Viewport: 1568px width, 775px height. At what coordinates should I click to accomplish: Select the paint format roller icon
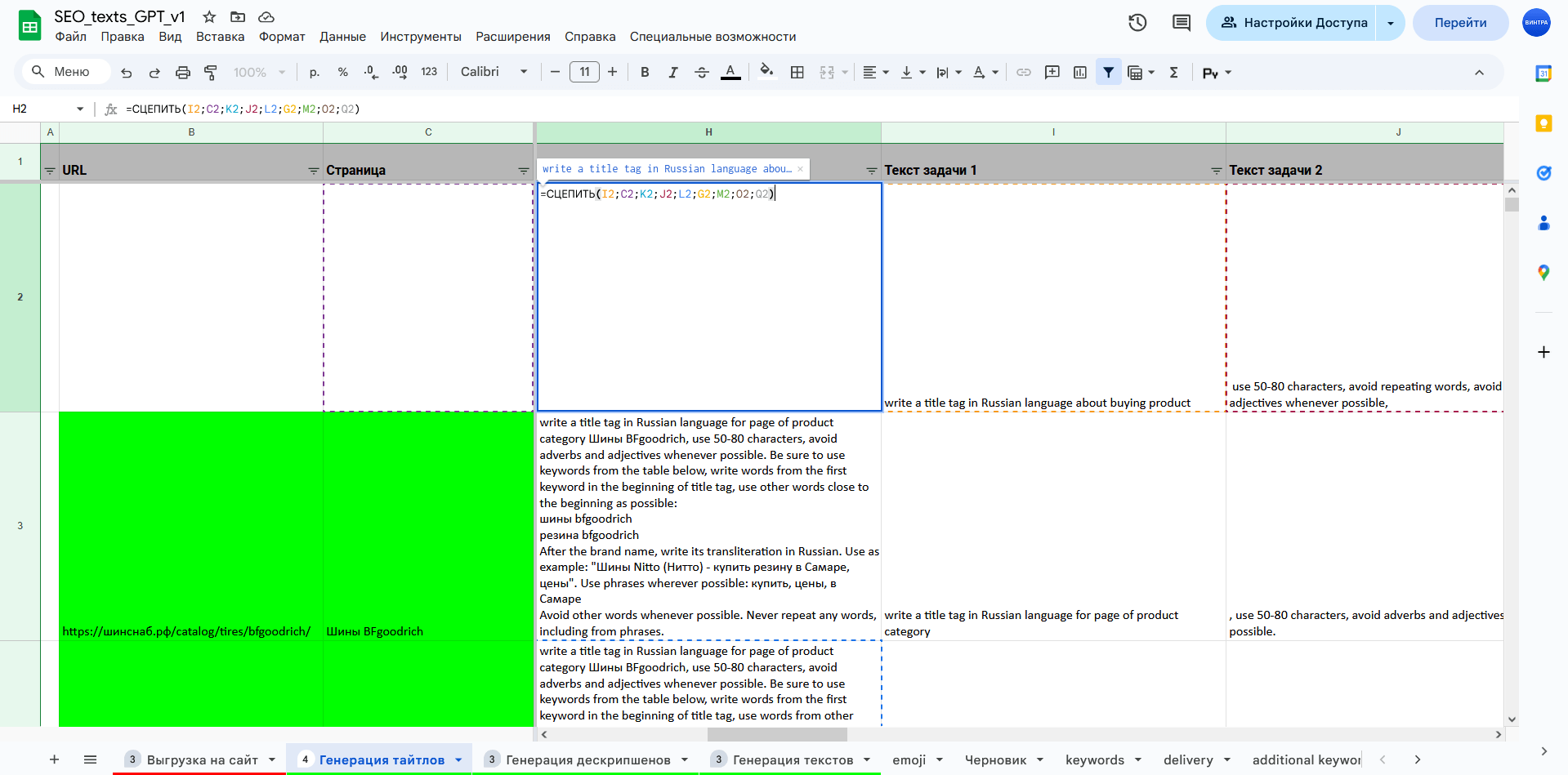(211, 73)
